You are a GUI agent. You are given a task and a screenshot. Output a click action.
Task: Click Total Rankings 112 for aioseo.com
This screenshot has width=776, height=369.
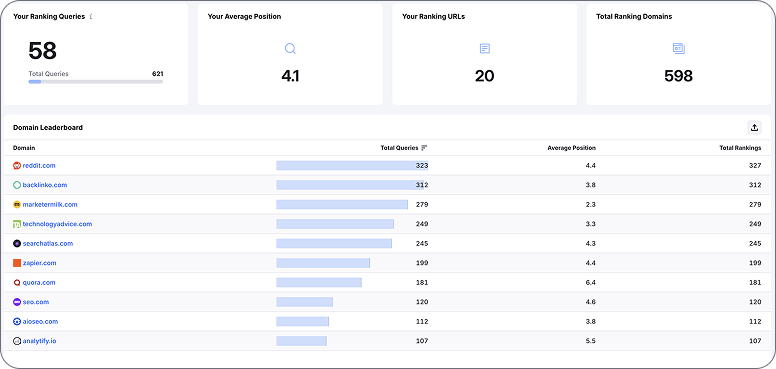[755, 322]
